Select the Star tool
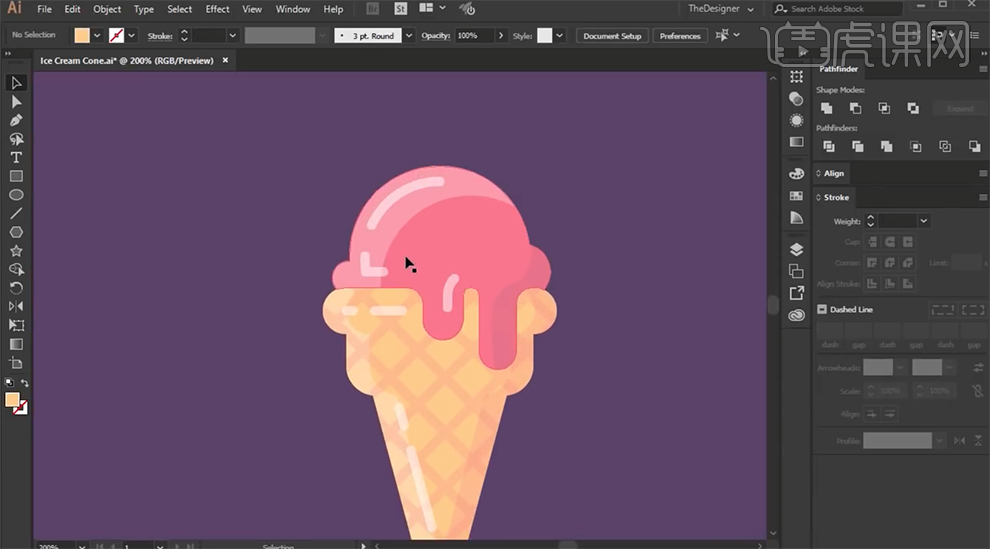The image size is (990, 549). [16, 251]
